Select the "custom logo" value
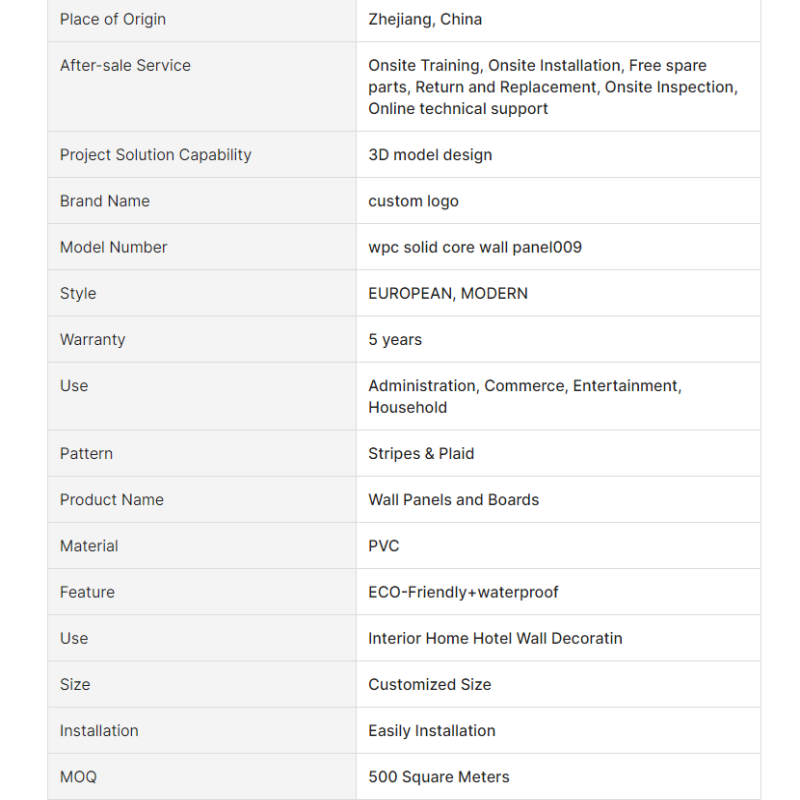 (413, 201)
